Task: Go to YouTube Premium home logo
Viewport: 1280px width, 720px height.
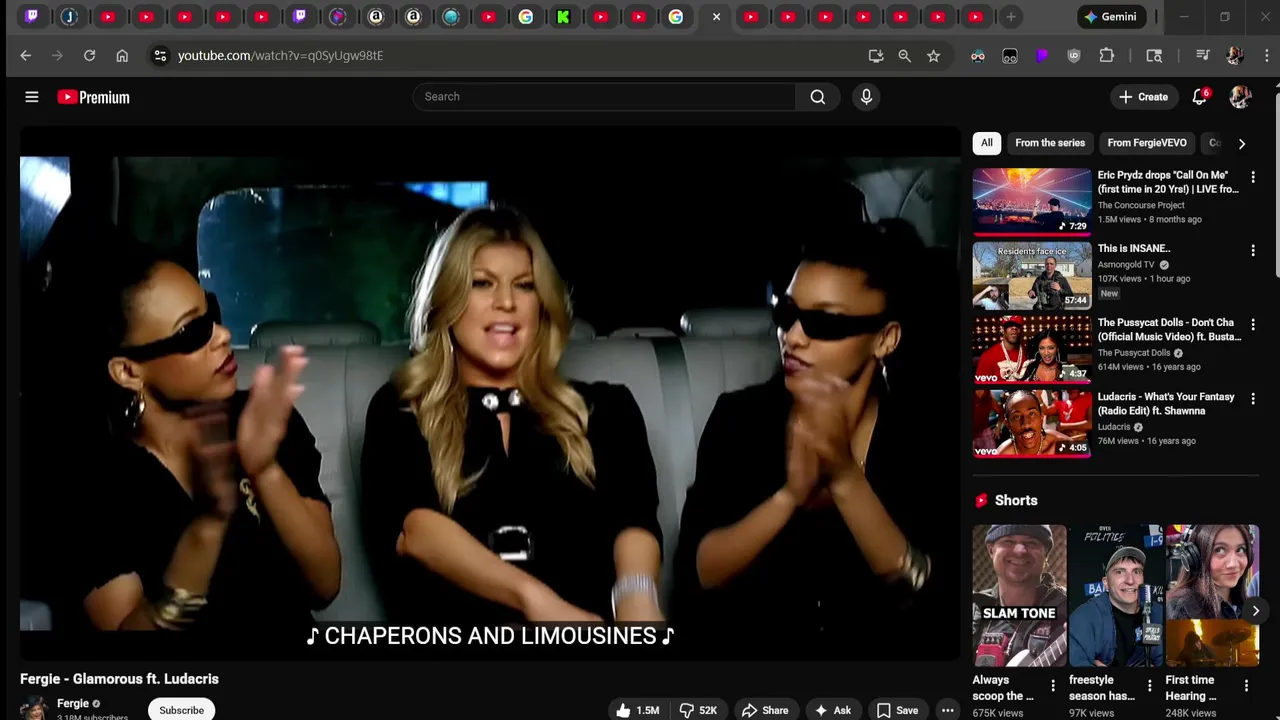Action: tap(93, 97)
